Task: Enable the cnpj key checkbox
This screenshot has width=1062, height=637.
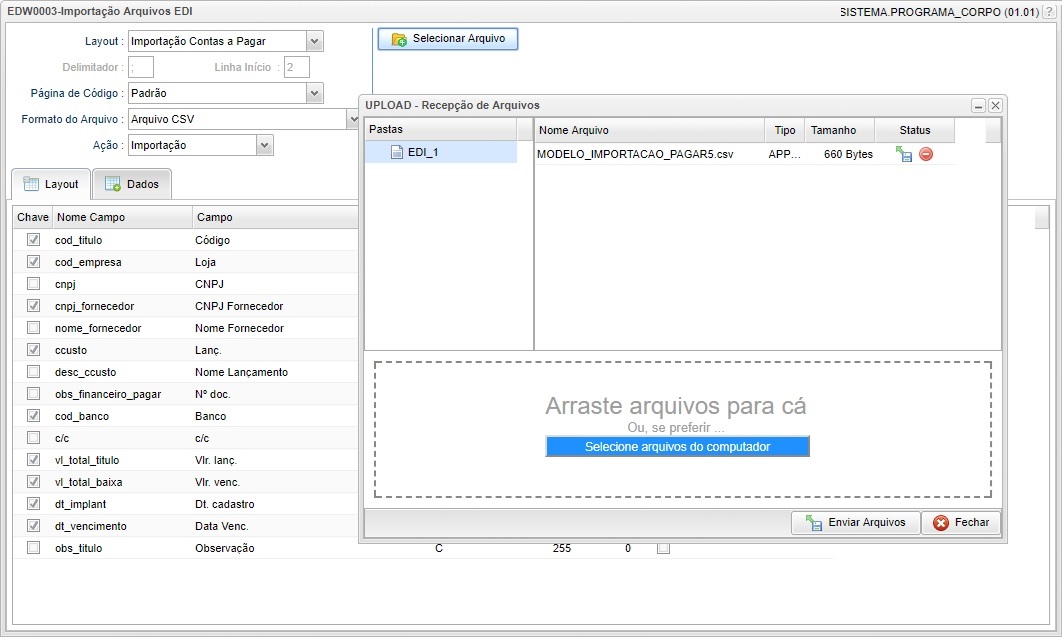Action: pyautogui.click(x=33, y=283)
